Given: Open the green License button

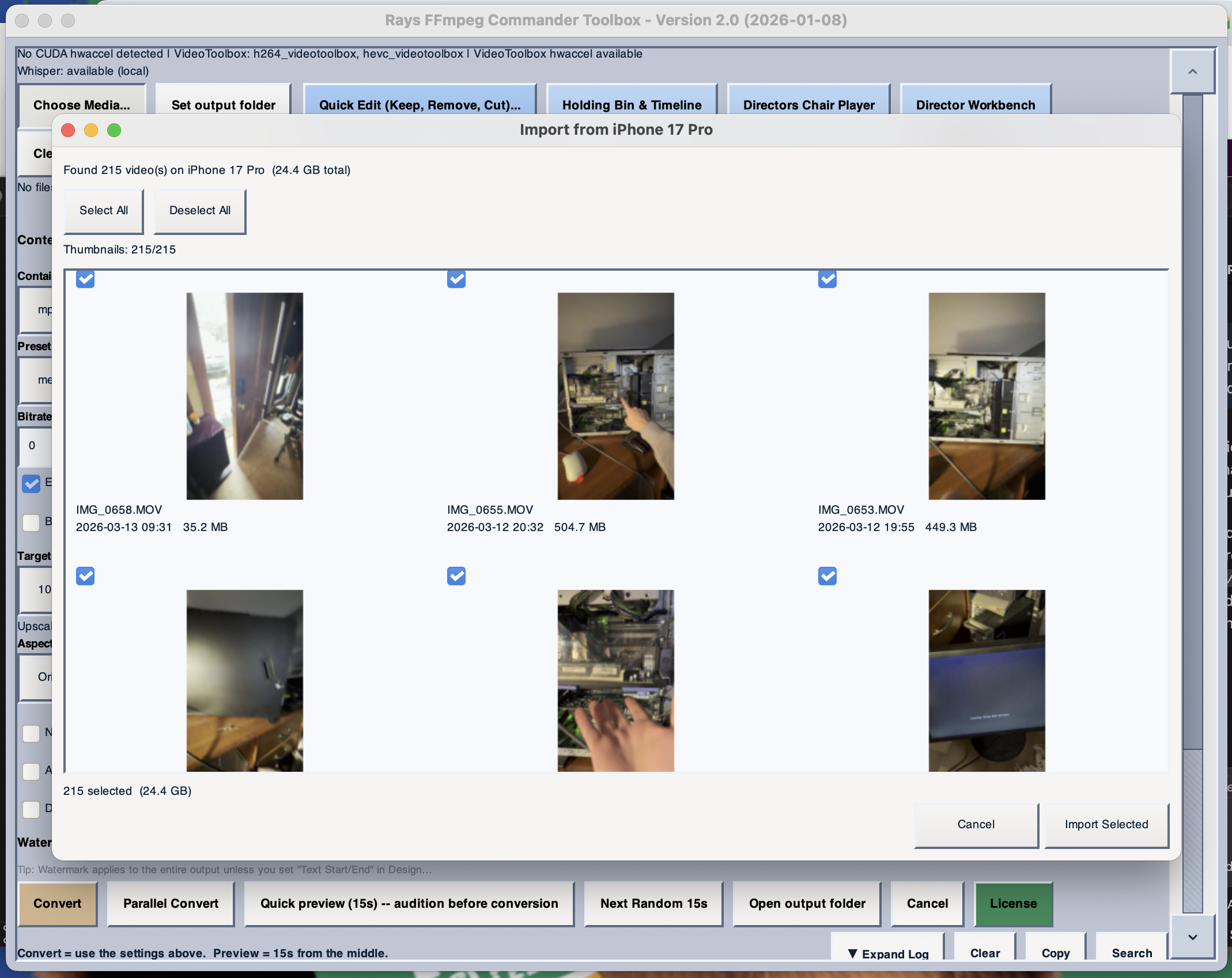Looking at the screenshot, I should [x=1013, y=903].
